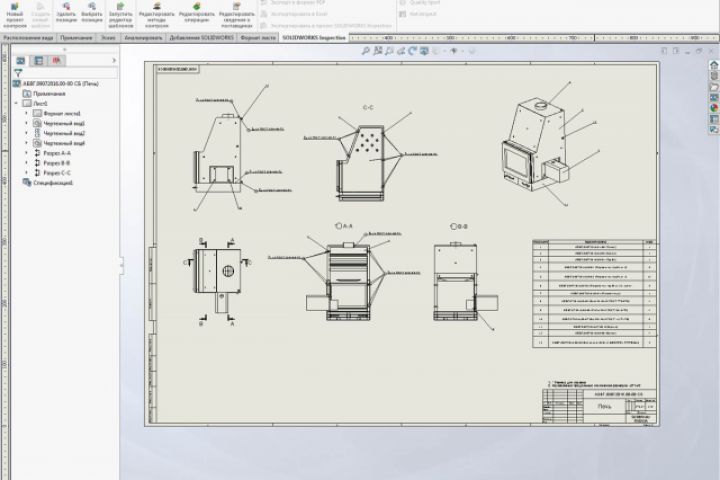Click the title block text Печь
Screen dimensions: 720x480
click(x=604, y=407)
